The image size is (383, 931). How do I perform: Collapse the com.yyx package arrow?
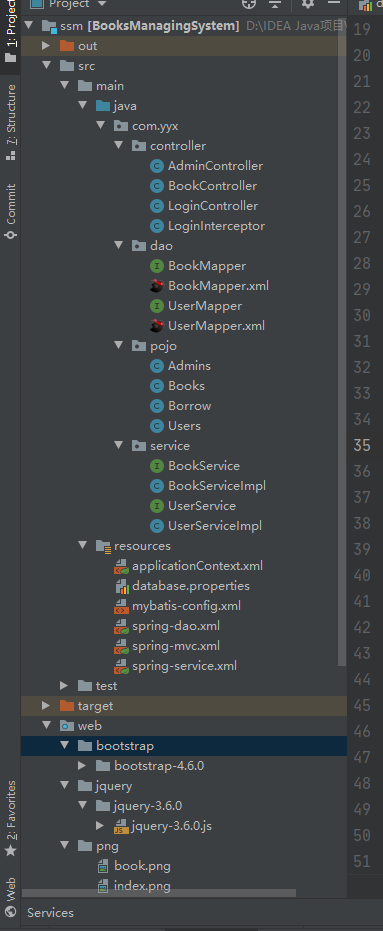click(100, 126)
